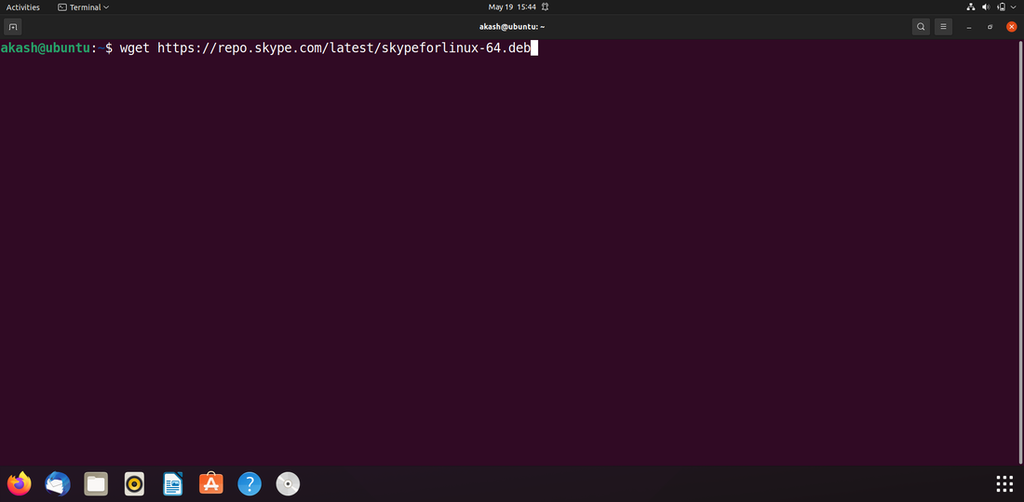Screen dimensions: 1024x502
Task: Launch Firefox from the dock
Action: click(19, 484)
